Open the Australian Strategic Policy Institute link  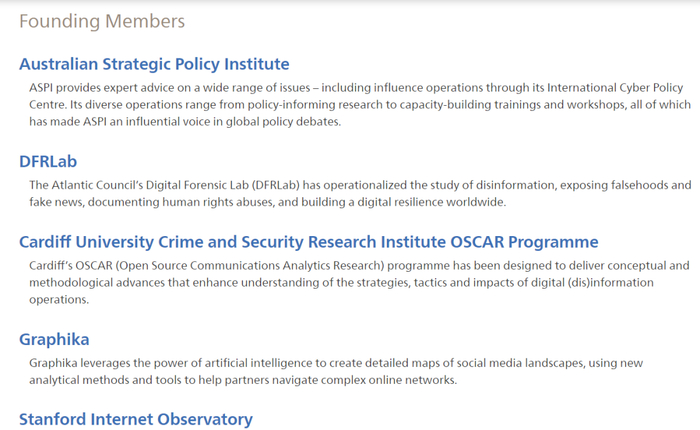tap(154, 64)
